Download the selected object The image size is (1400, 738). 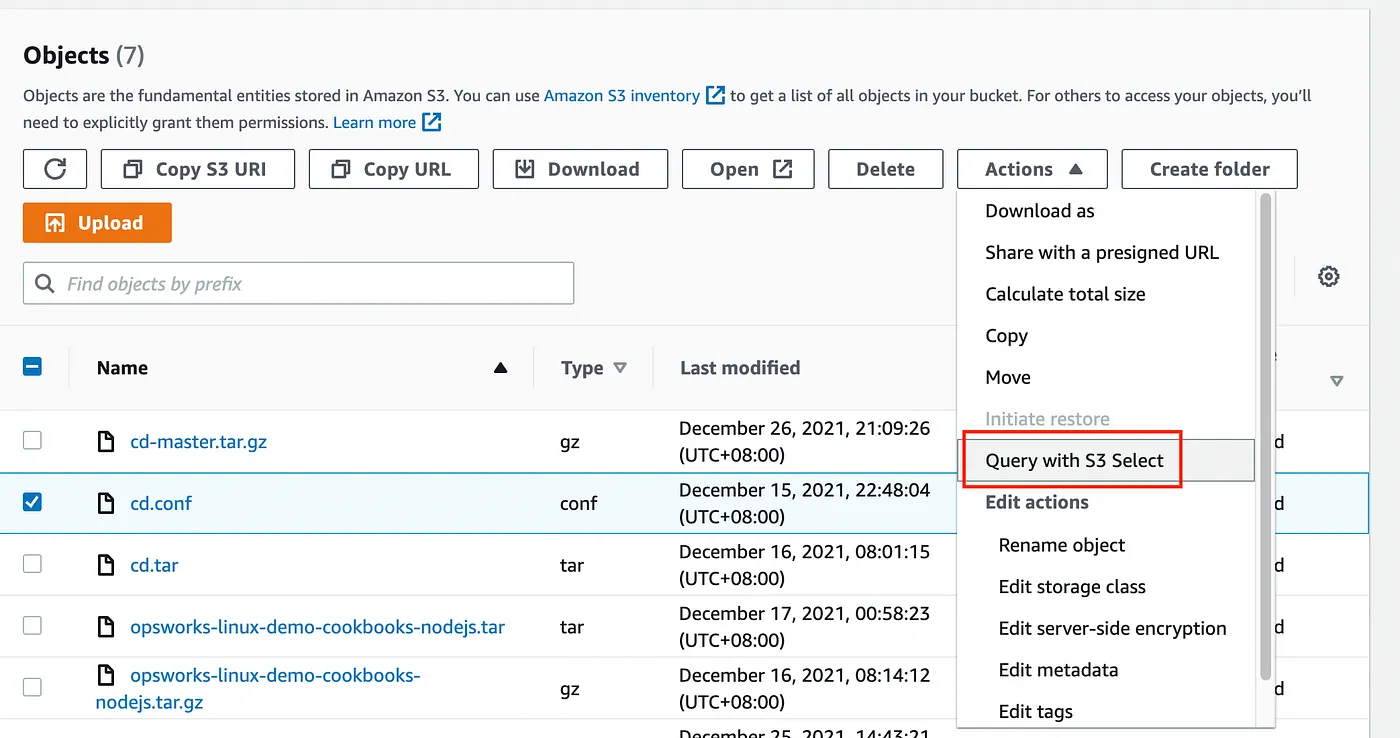pos(580,169)
